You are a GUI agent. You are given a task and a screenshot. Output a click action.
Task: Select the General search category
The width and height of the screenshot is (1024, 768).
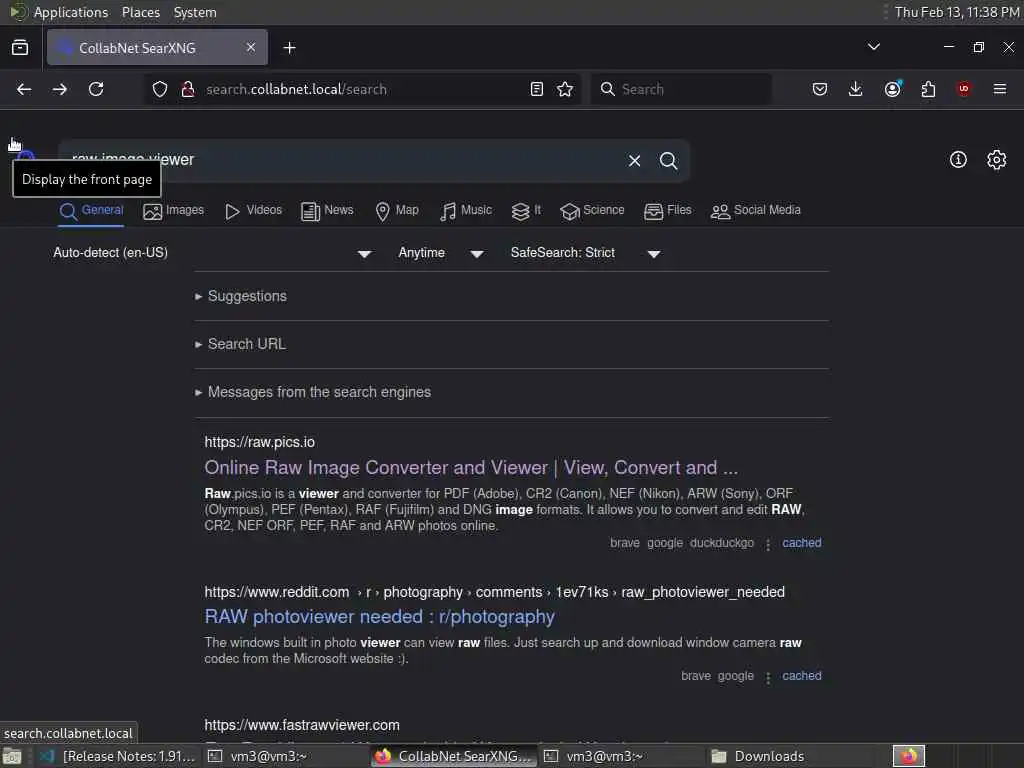pyautogui.click(x=91, y=211)
